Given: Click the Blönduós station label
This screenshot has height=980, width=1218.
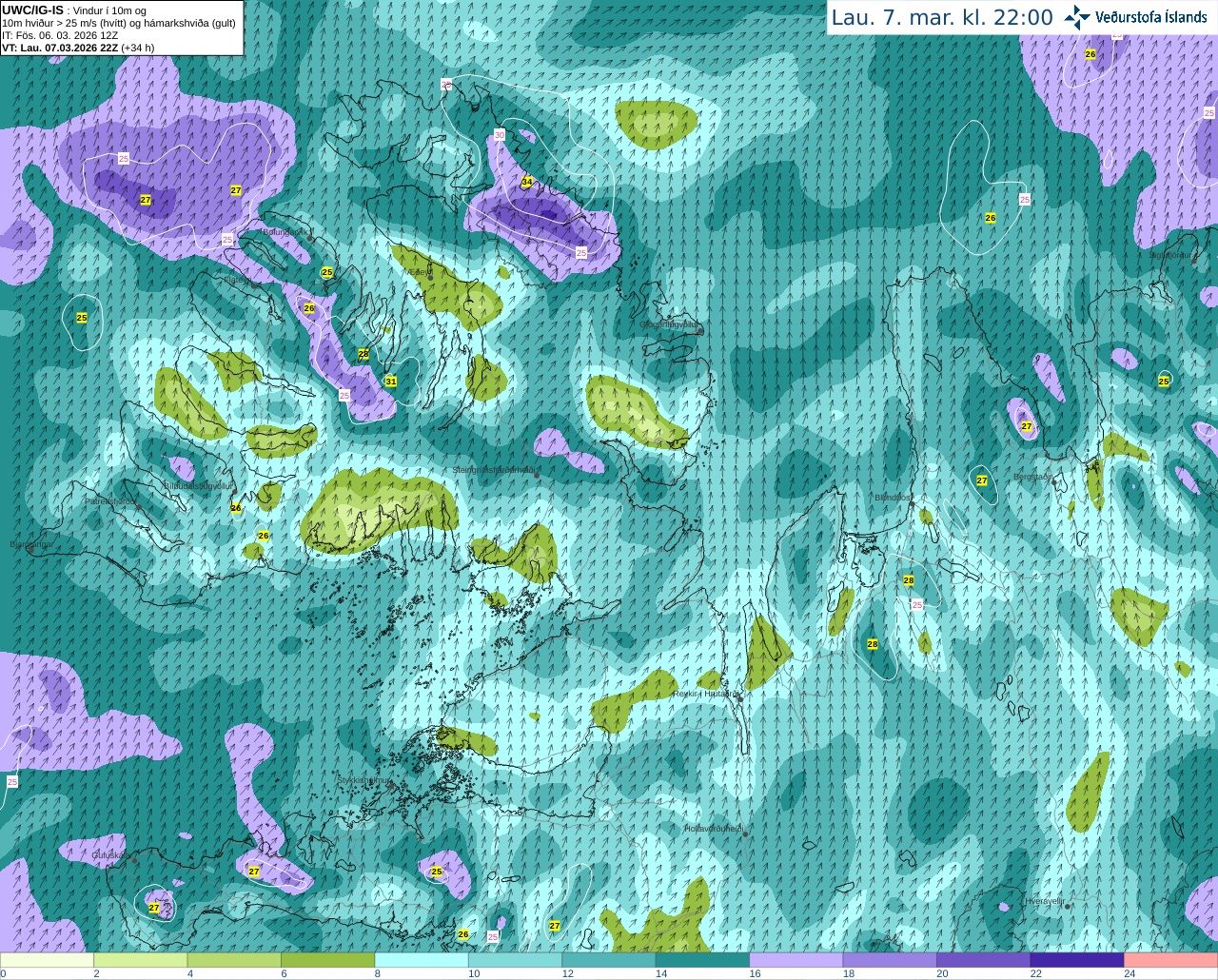Looking at the screenshot, I should 892,497.
